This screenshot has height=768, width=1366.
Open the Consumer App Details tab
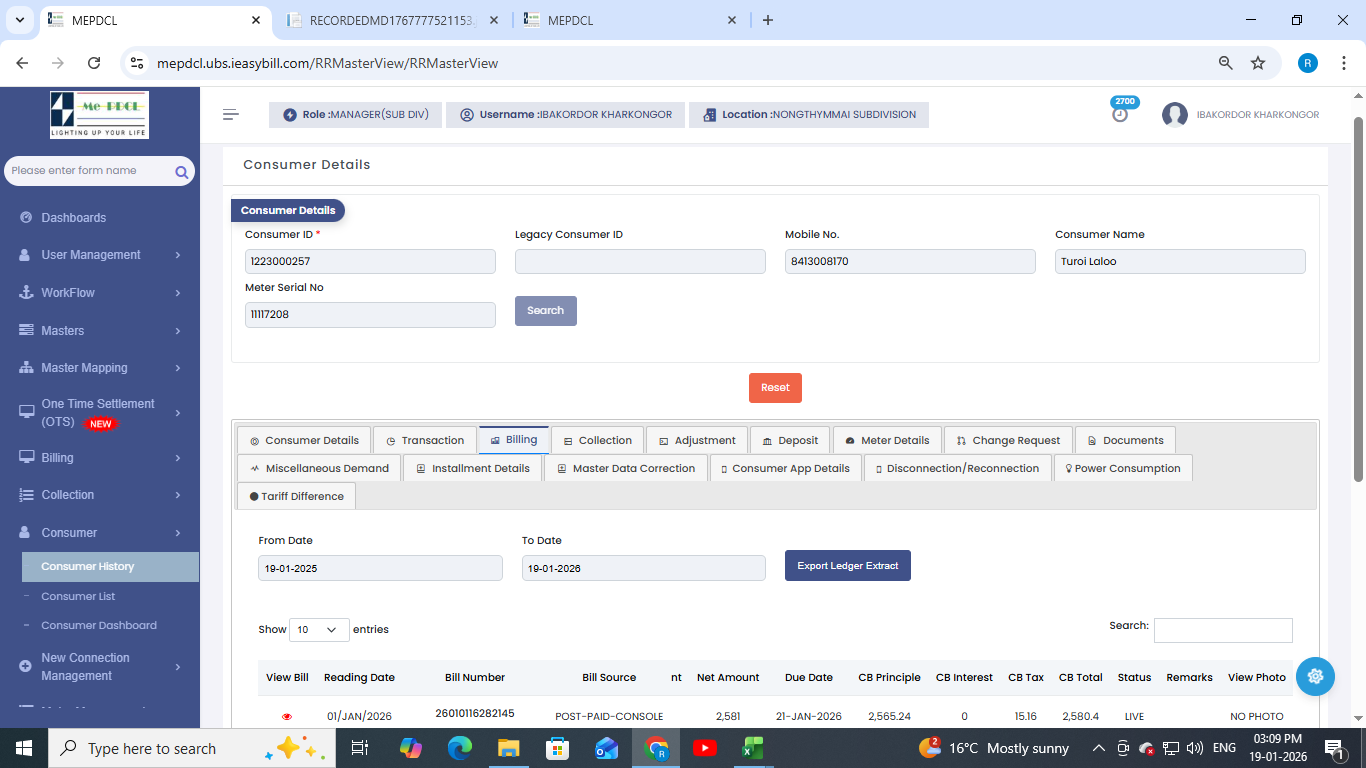tap(785, 468)
